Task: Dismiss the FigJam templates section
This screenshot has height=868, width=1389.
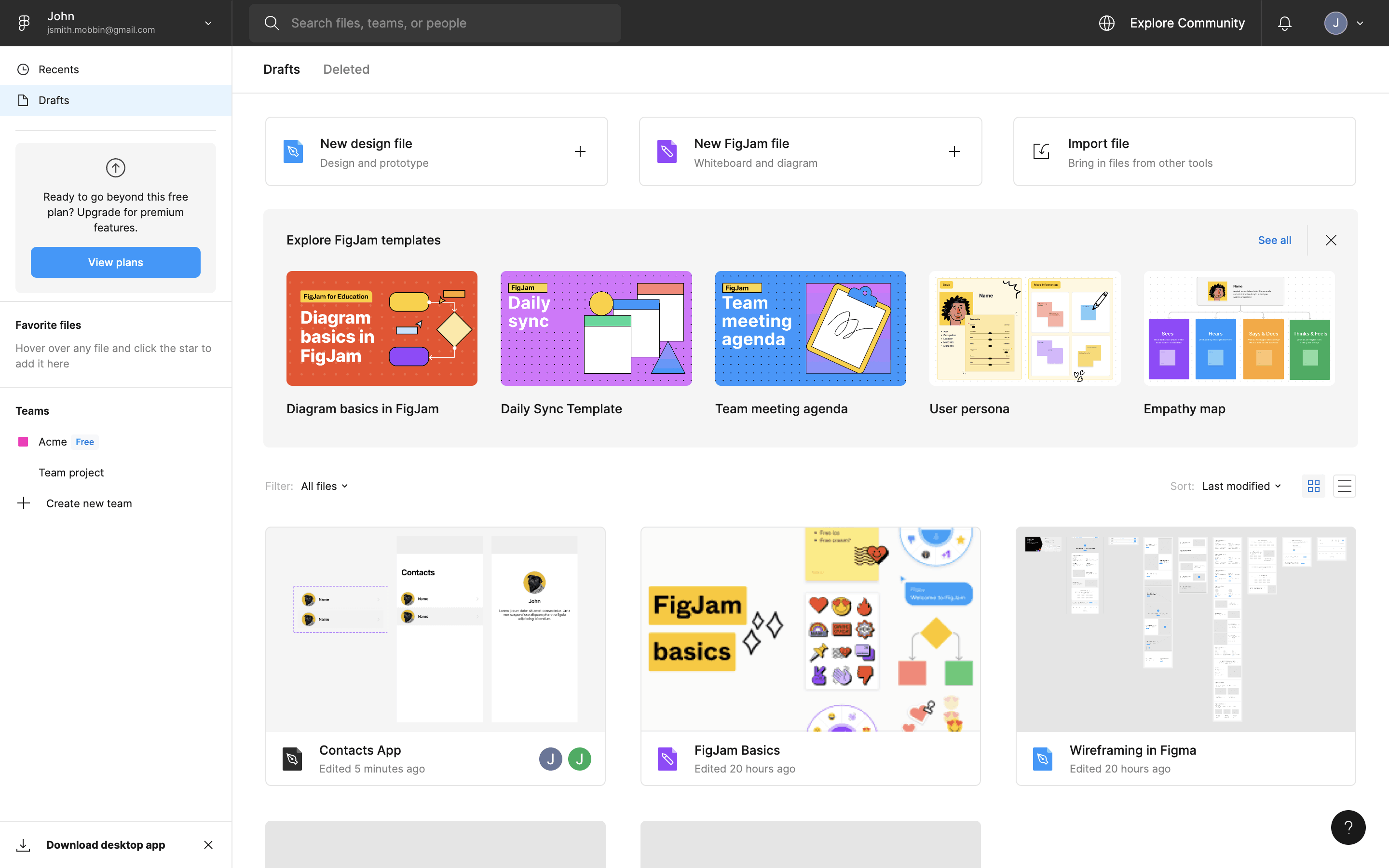Action: 1331,240
